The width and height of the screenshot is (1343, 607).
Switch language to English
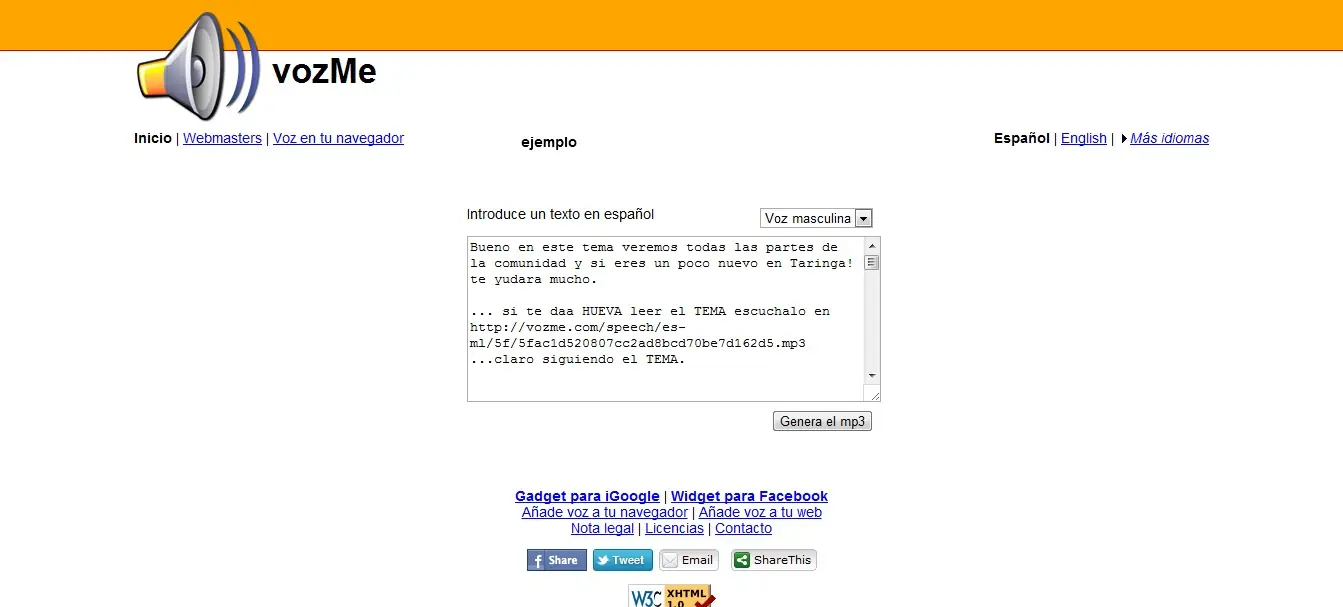pyautogui.click(x=1084, y=138)
